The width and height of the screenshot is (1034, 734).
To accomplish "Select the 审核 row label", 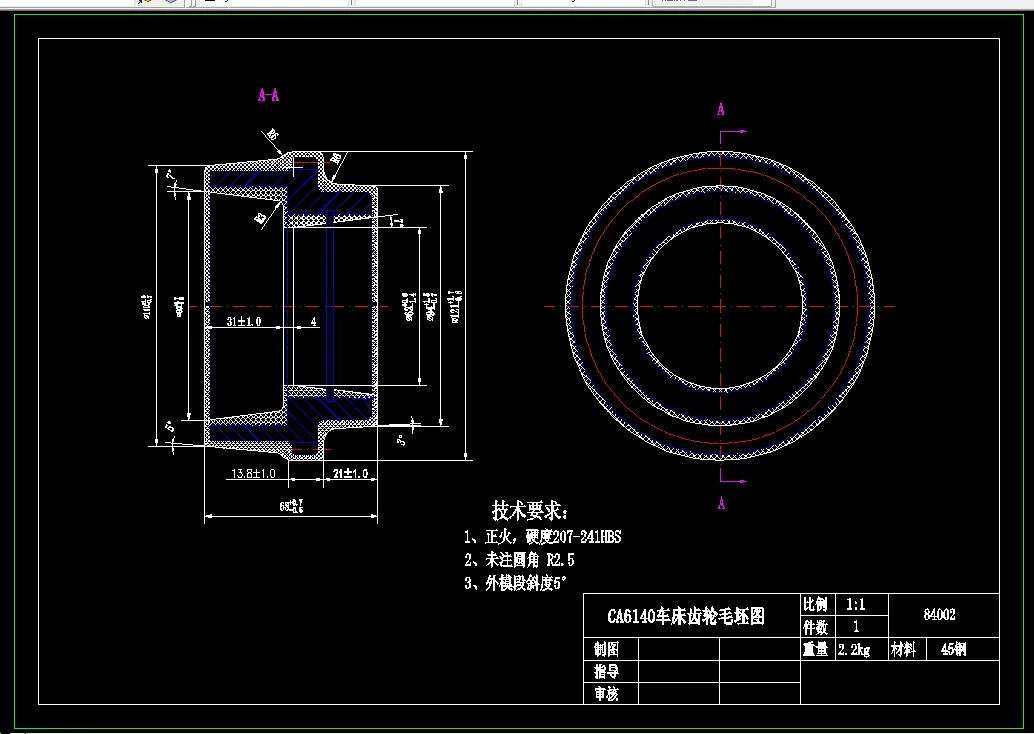I will pos(606,694).
